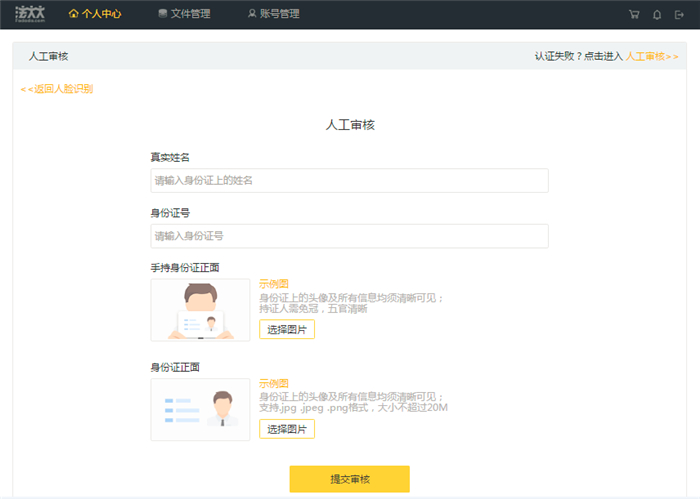Image resolution: width=700 pixels, height=499 pixels.
Task: Focus the 真实姓名 input field
Action: [349, 180]
